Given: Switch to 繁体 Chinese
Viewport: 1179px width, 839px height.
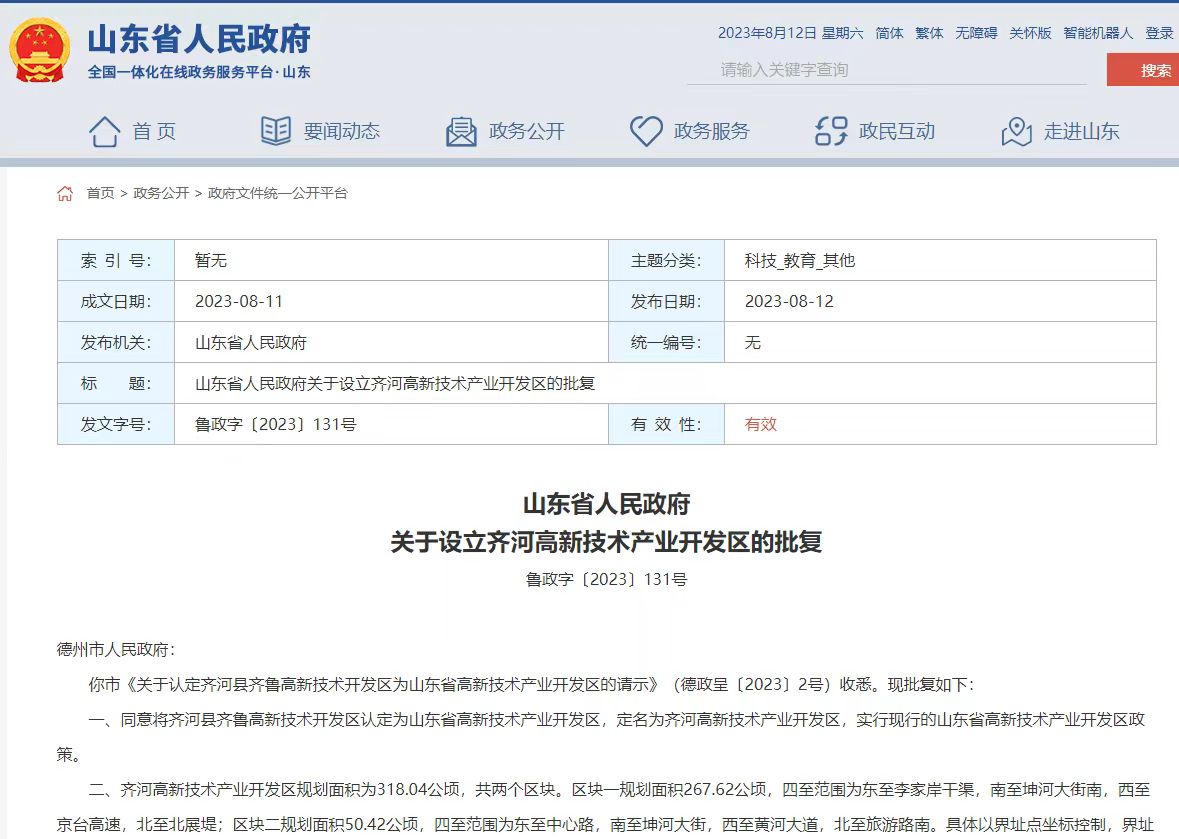Looking at the screenshot, I should click(929, 33).
